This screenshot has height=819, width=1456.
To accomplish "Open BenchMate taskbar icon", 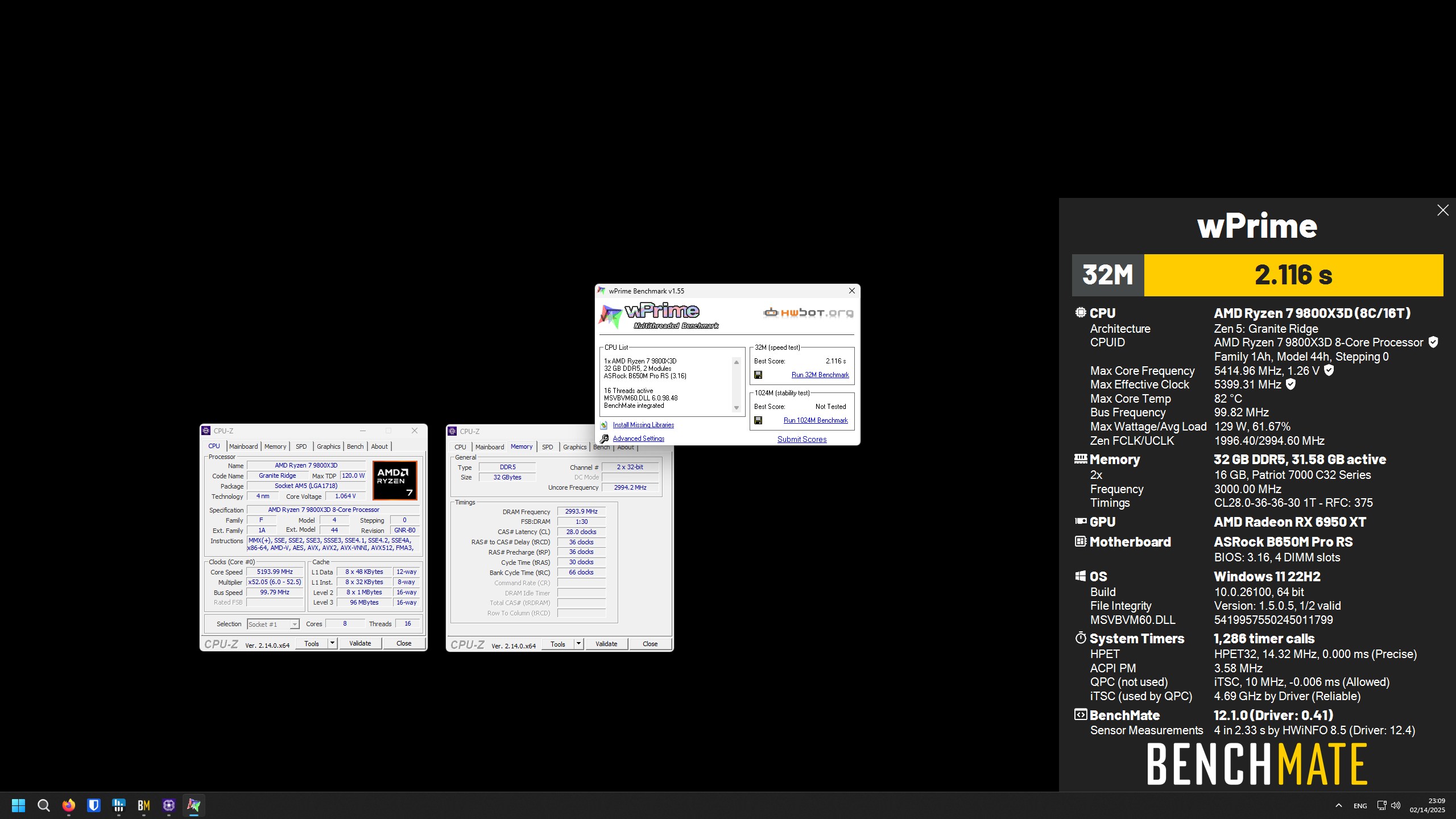I will (144, 805).
